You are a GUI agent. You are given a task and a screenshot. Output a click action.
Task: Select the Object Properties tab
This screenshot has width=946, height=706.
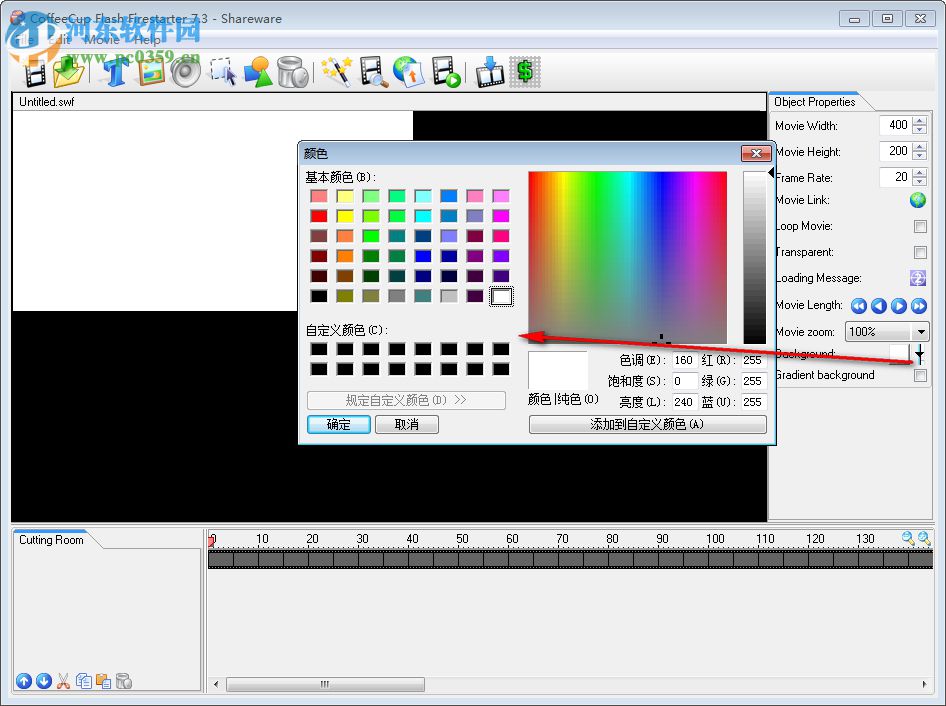[815, 102]
